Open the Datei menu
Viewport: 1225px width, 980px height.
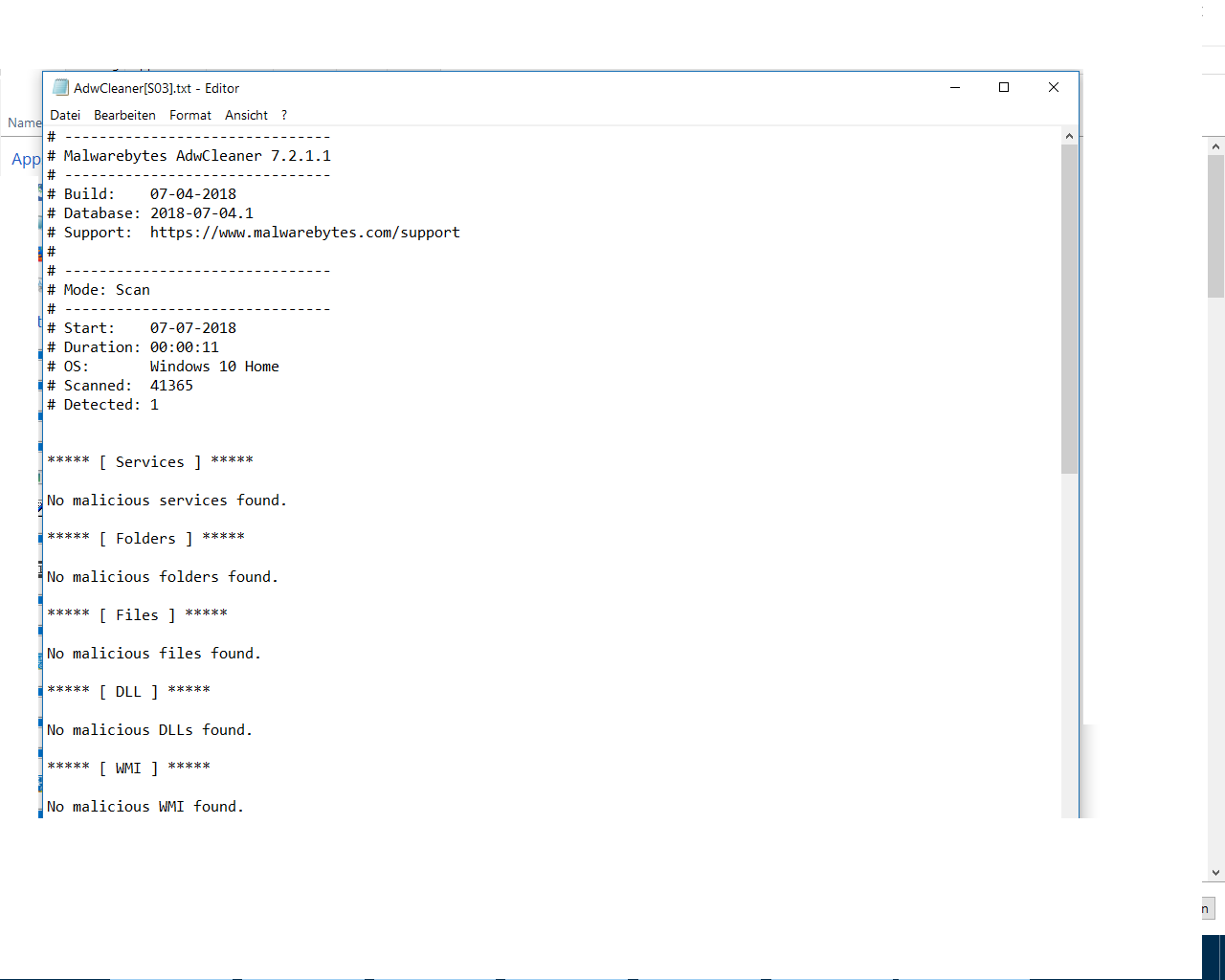(x=65, y=115)
